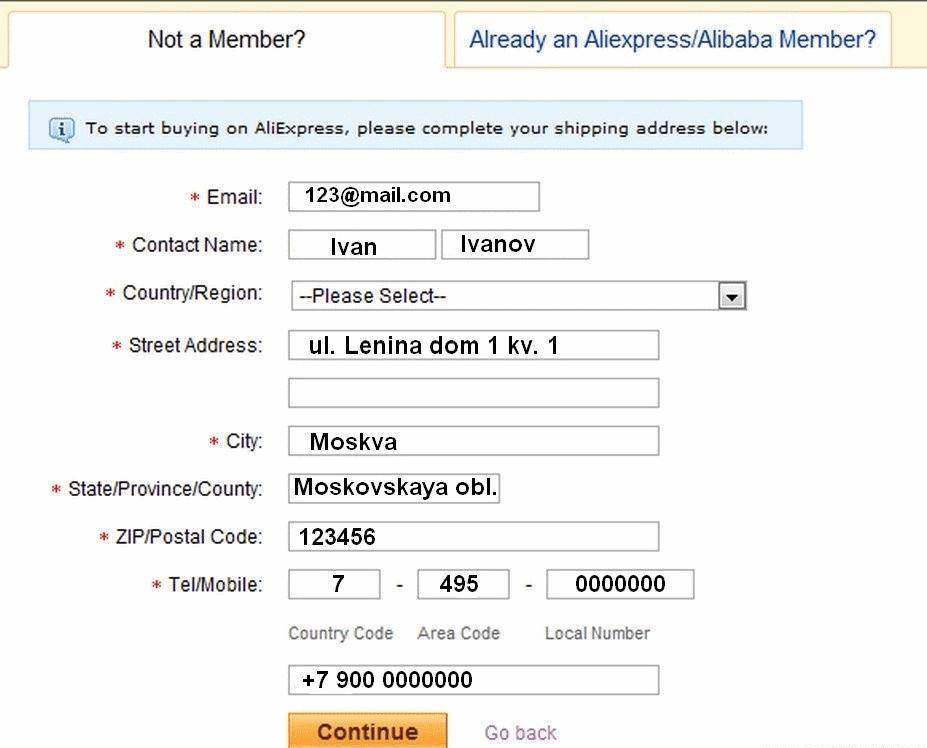Open Already an Aliexpress/Alibaba Member? tab
This screenshot has width=927, height=748.
pos(672,40)
